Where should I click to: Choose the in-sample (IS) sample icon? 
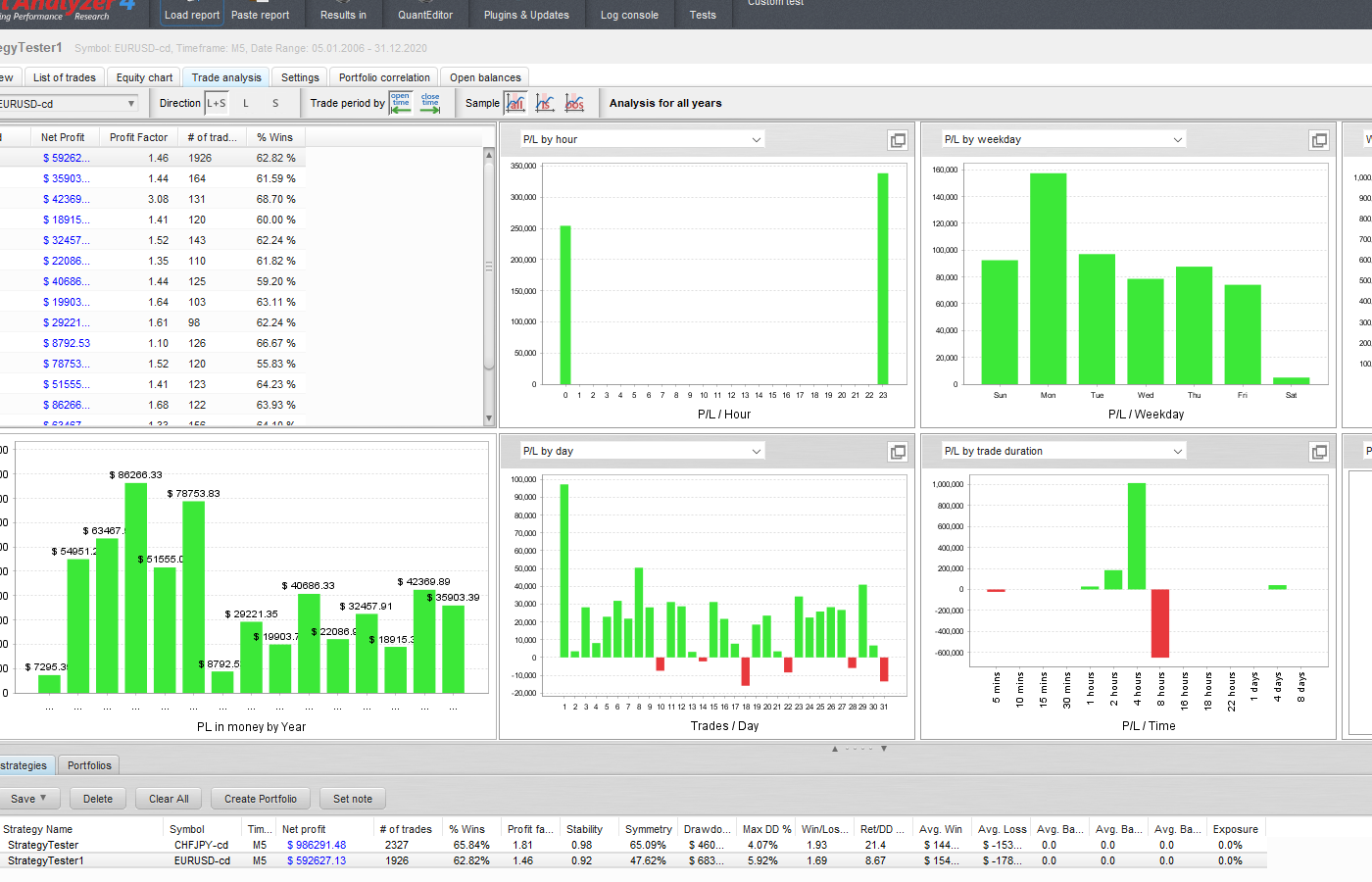tap(545, 103)
